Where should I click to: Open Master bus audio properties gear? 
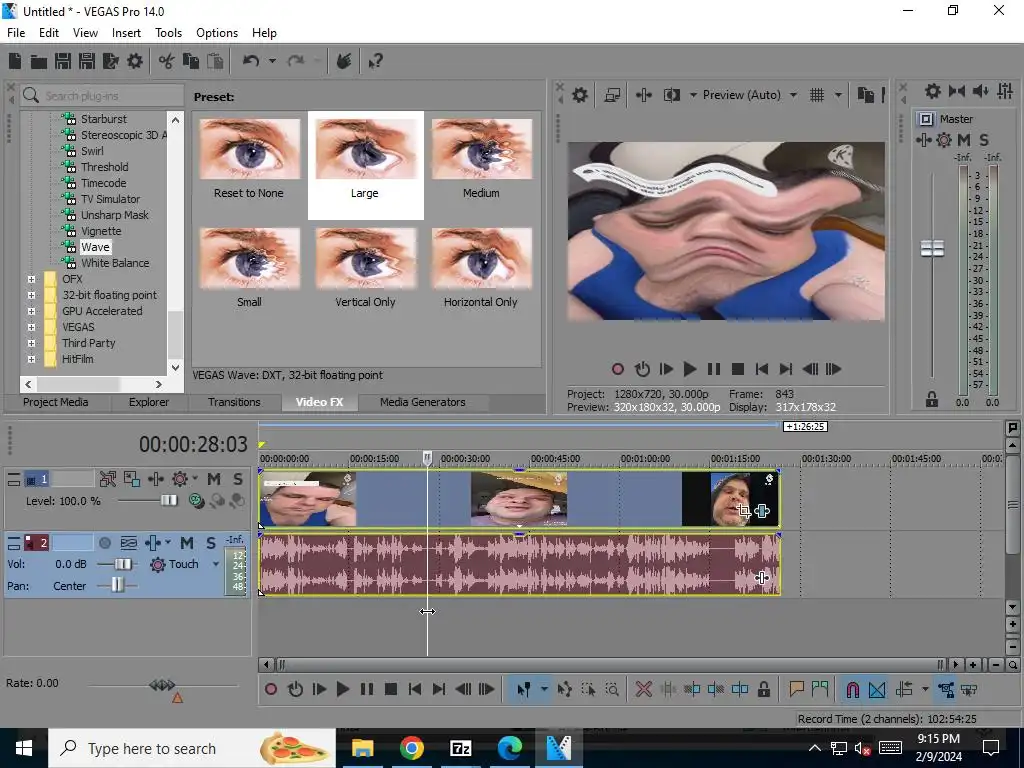click(x=933, y=91)
